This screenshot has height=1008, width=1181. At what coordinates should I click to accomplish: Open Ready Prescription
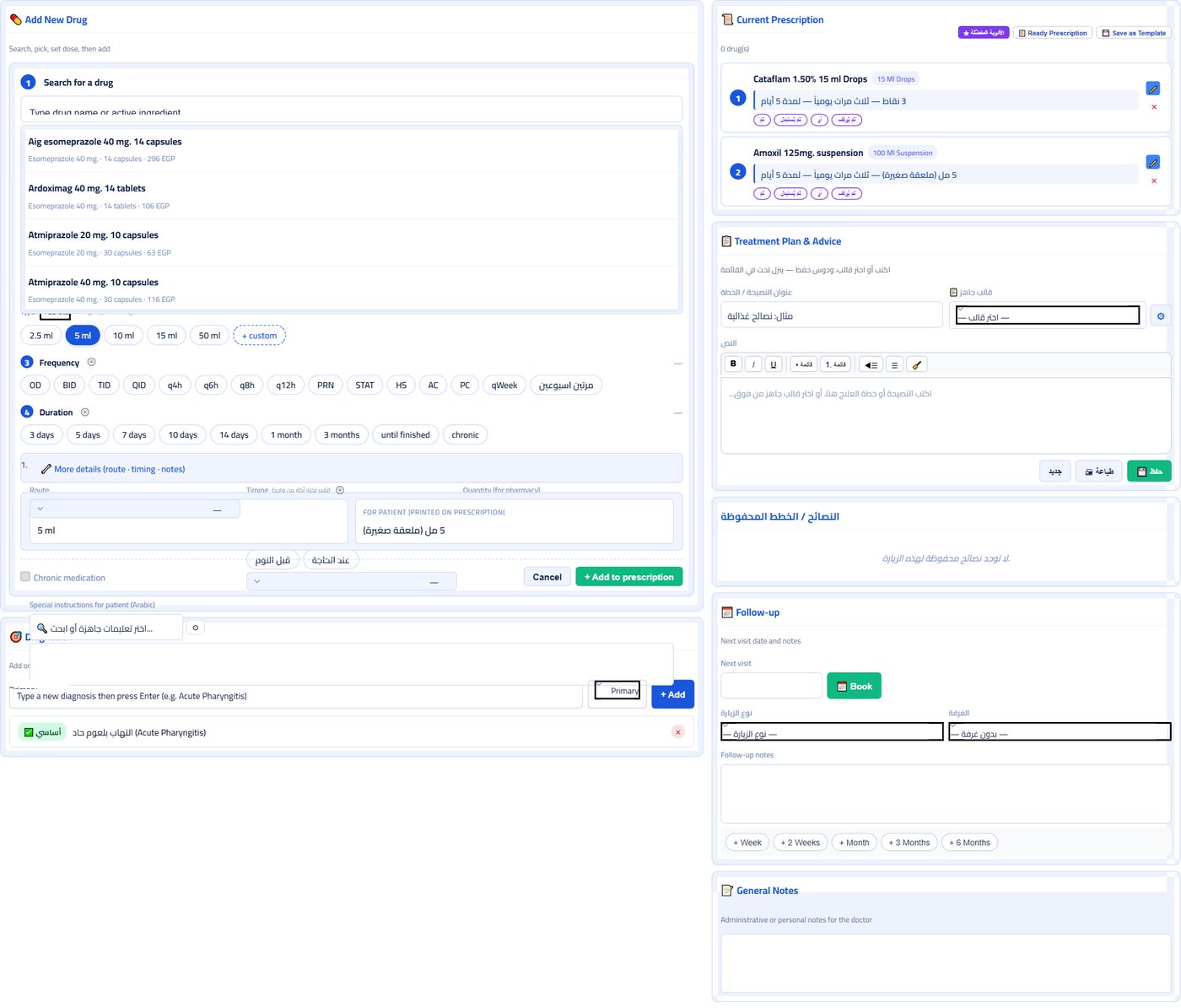coord(1053,33)
